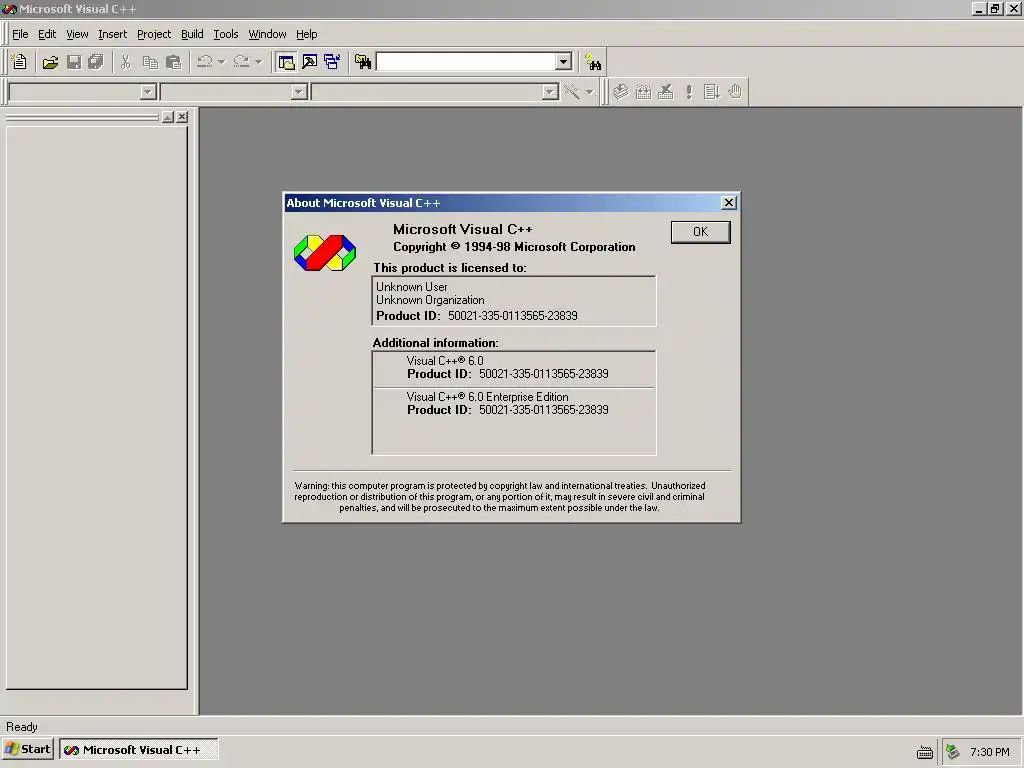Click the Cut scissors icon
Viewport: 1024px width, 768px height.
[x=125, y=62]
